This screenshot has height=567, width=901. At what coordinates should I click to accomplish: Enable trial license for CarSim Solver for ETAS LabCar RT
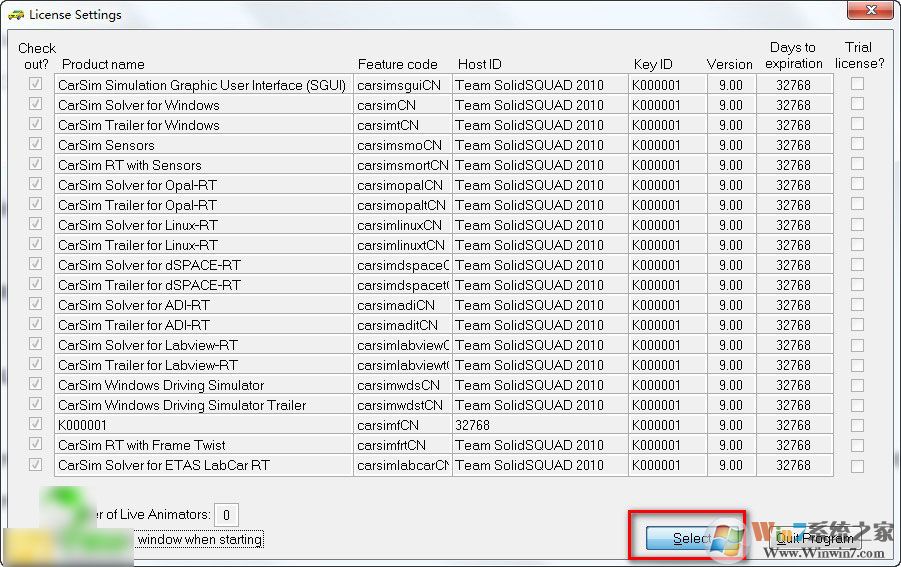pos(857,465)
